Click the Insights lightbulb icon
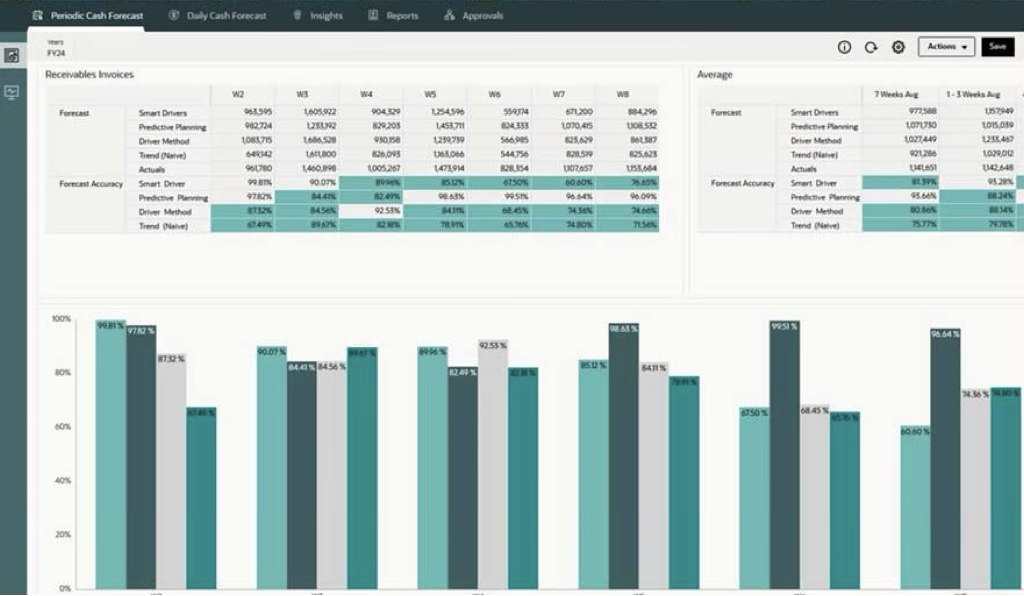 298,16
